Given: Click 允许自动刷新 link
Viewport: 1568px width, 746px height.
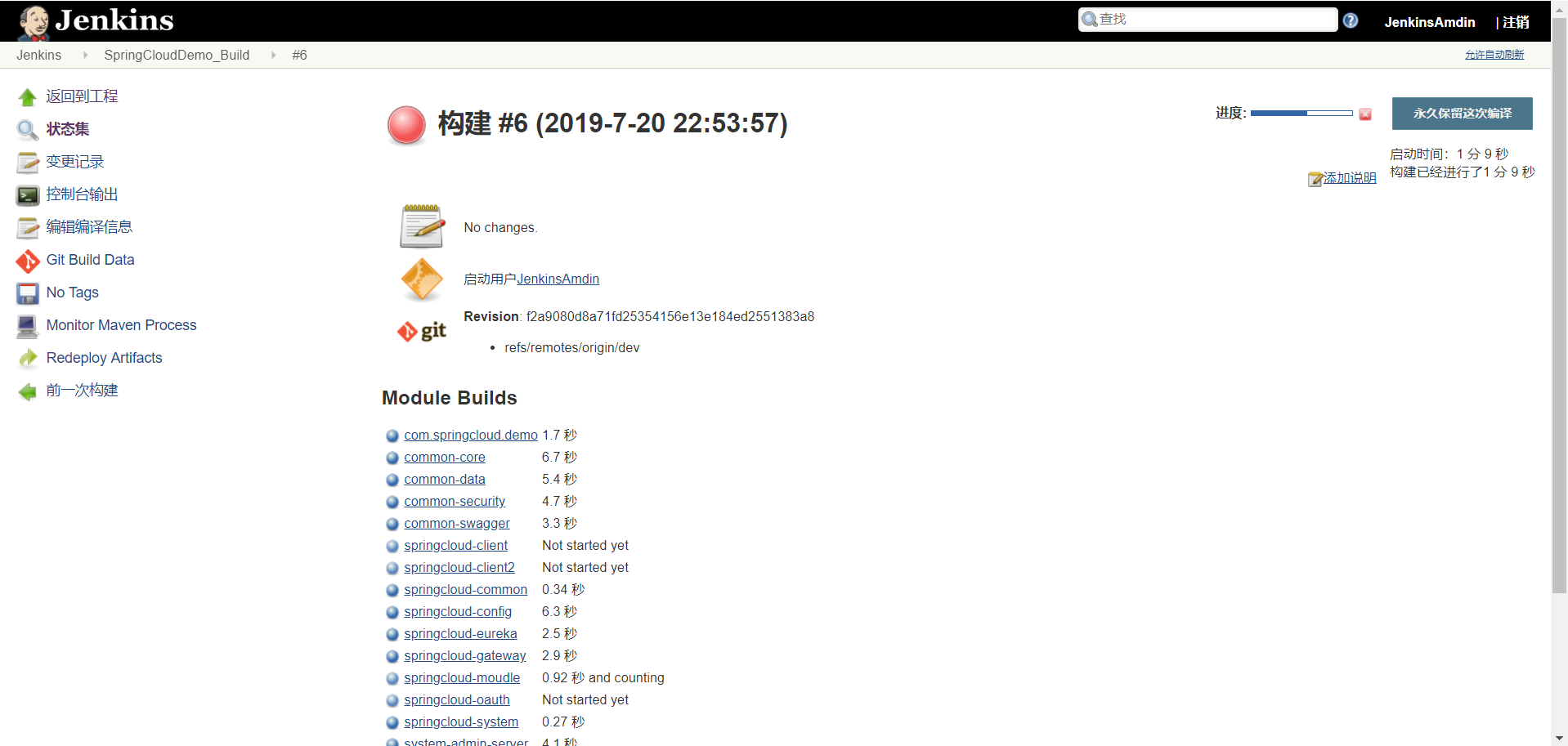Looking at the screenshot, I should [1494, 55].
